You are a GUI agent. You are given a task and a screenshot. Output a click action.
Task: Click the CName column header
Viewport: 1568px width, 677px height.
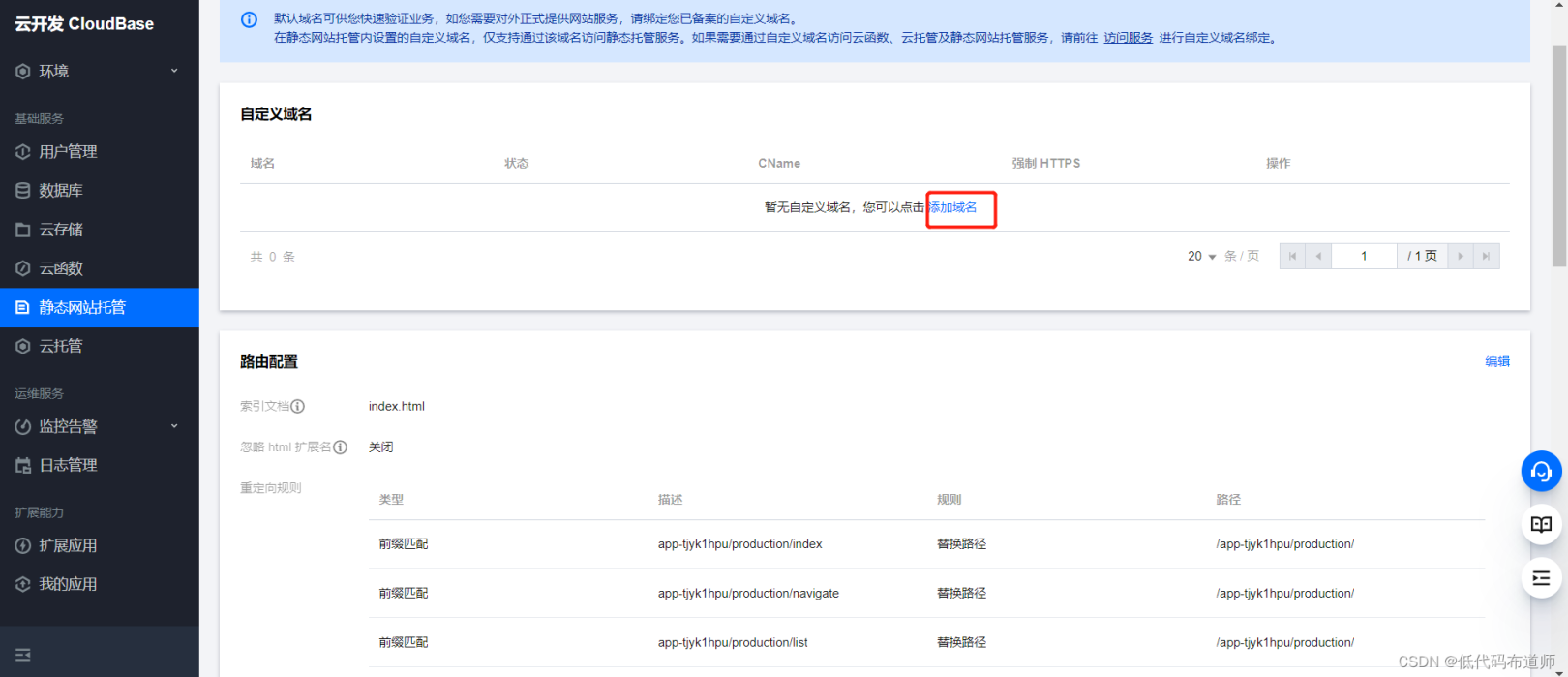click(x=779, y=163)
